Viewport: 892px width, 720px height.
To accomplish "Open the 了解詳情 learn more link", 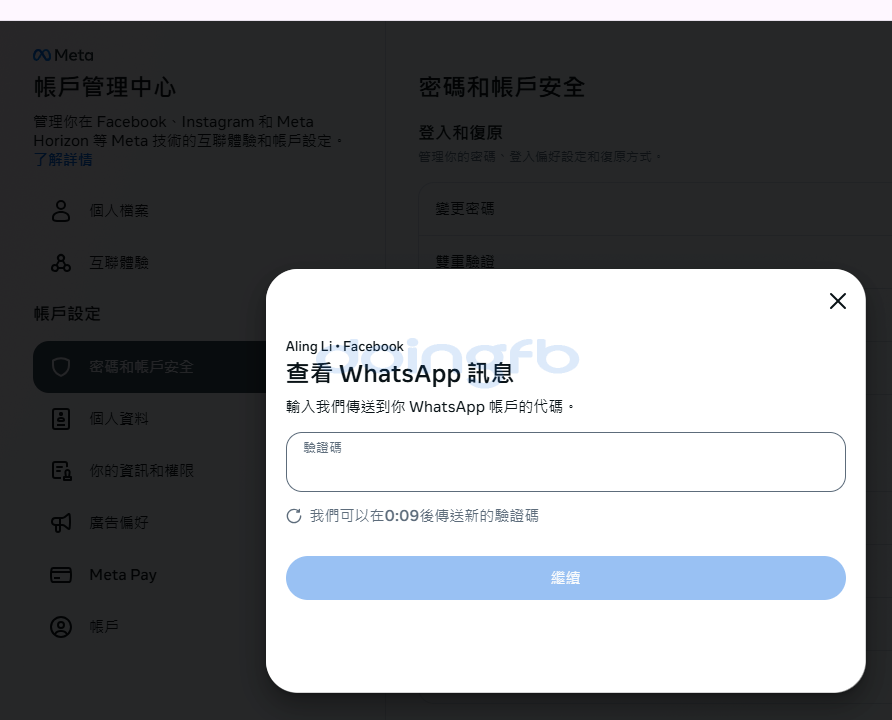I will [x=63, y=160].
